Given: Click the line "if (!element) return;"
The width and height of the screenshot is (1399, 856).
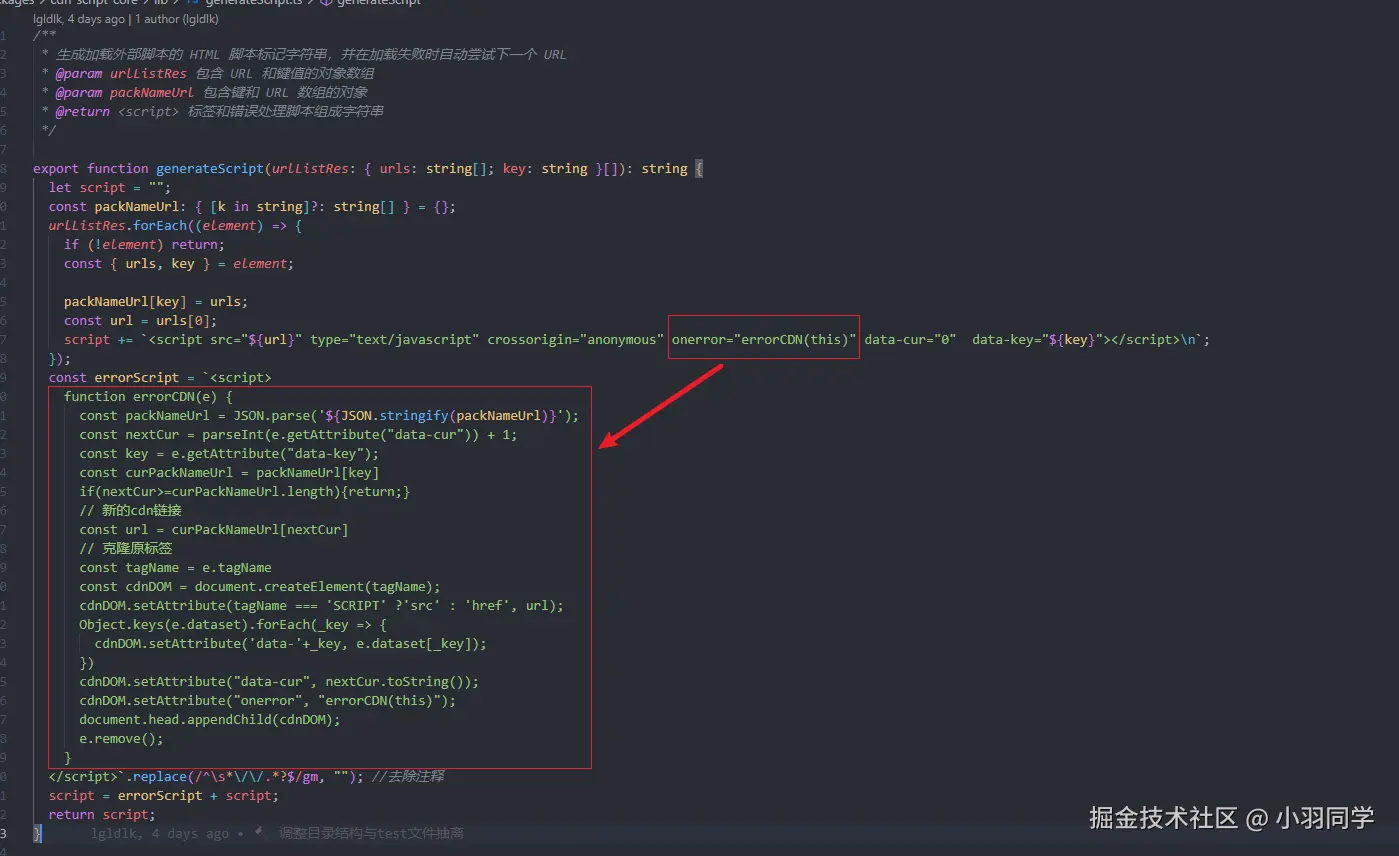Looking at the screenshot, I should 144,244.
